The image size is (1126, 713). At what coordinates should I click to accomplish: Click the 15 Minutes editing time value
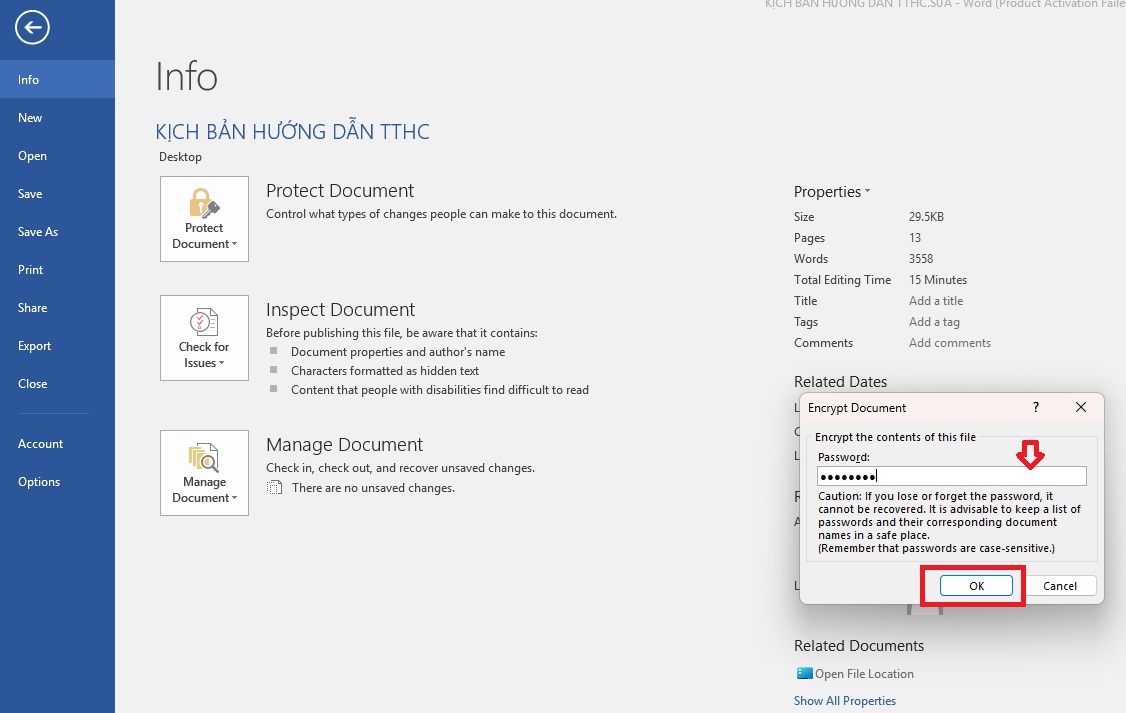tap(938, 280)
